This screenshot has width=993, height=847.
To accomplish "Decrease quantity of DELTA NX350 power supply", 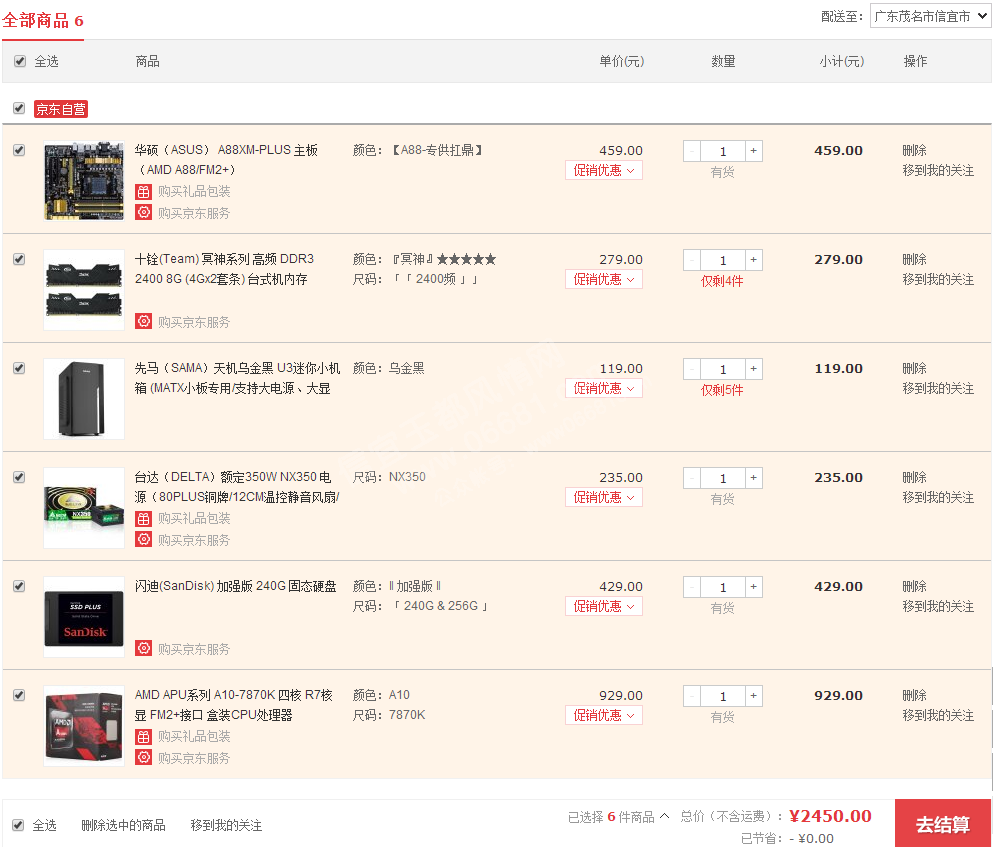I will click(x=692, y=478).
